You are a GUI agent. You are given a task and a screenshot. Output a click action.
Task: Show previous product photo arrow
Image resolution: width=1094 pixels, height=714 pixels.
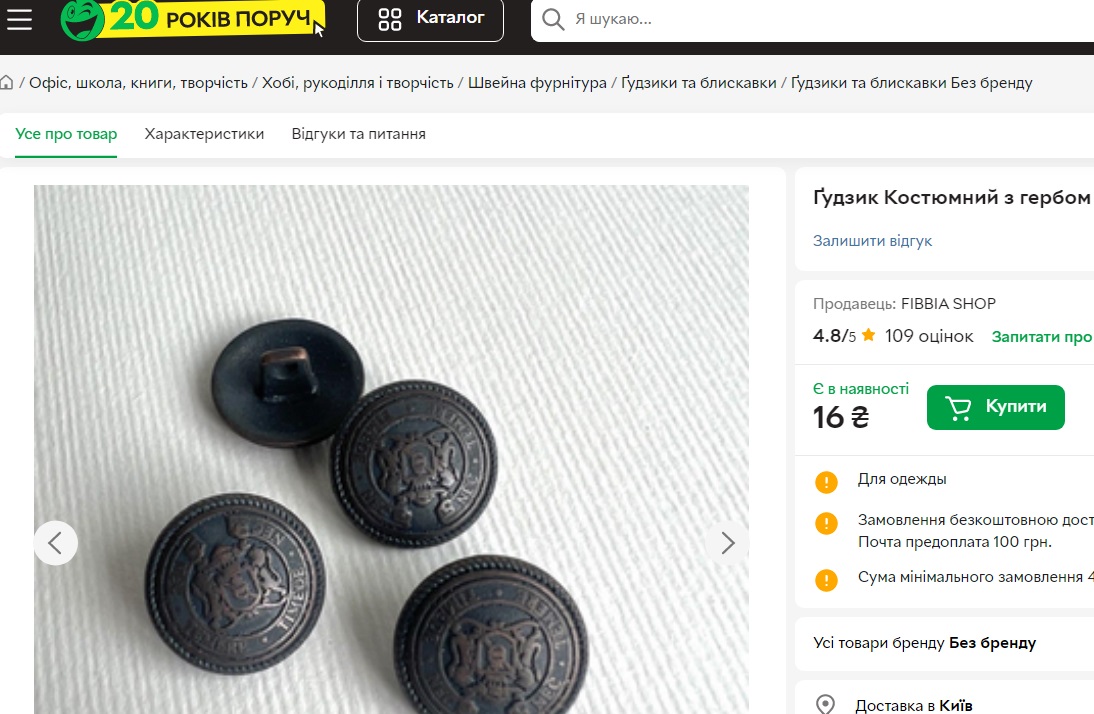click(x=56, y=543)
